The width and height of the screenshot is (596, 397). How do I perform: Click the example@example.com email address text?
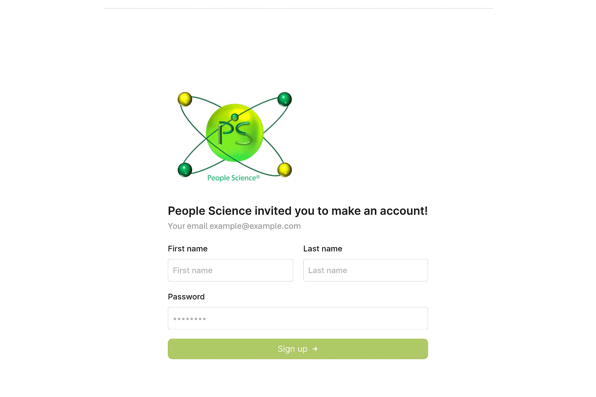pos(255,226)
